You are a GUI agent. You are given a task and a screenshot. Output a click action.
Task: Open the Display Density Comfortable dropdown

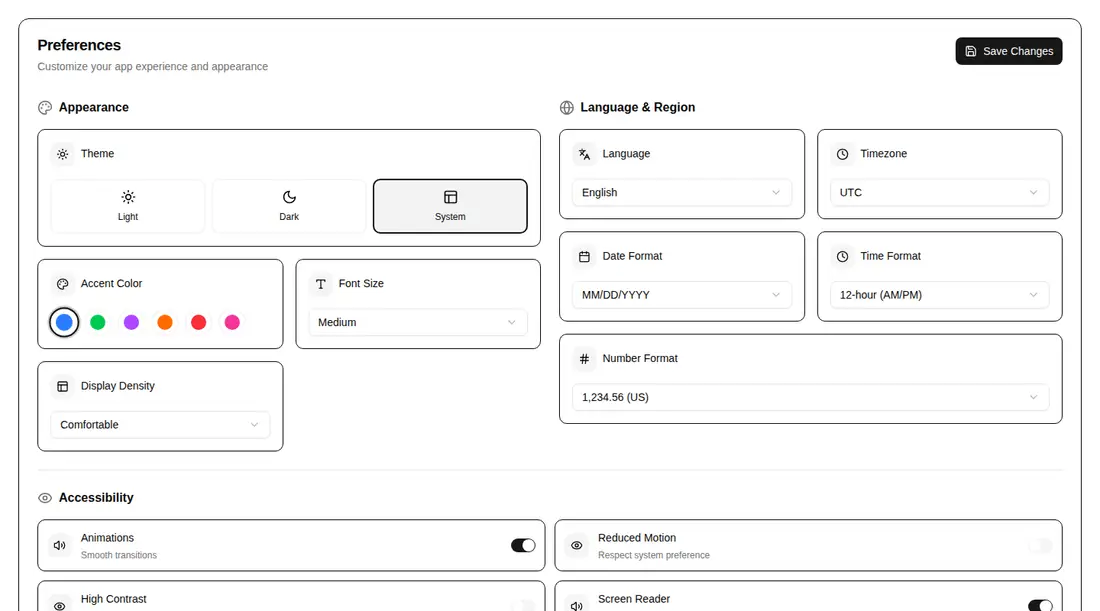[160, 424]
